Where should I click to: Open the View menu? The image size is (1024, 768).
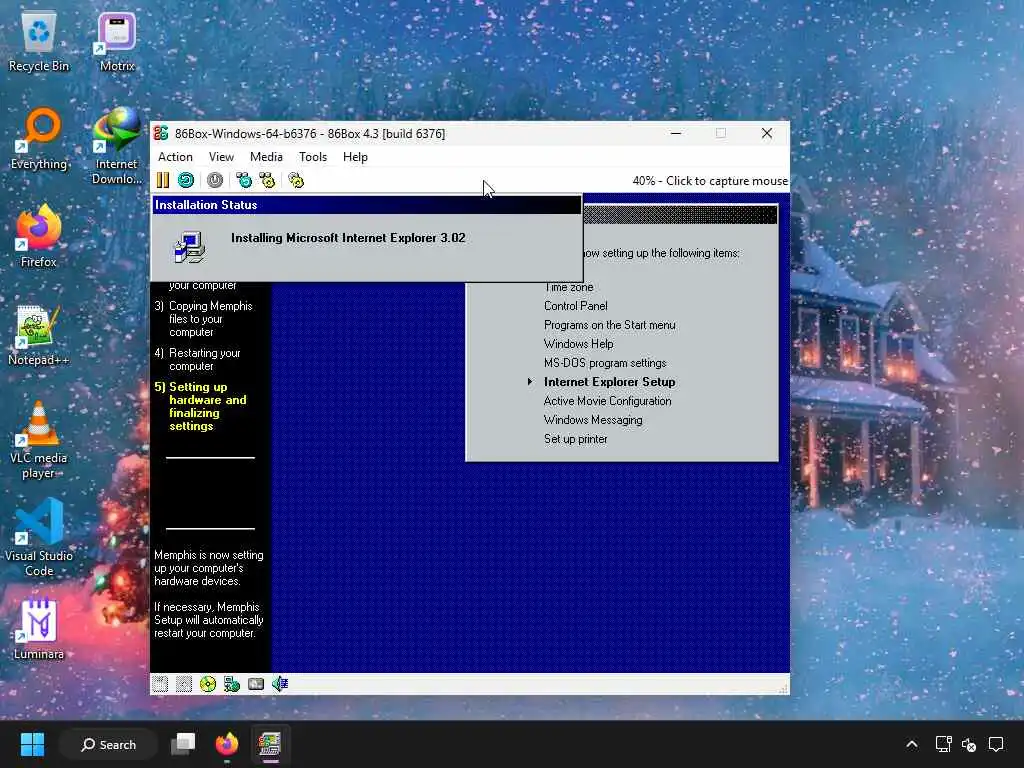click(x=221, y=157)
